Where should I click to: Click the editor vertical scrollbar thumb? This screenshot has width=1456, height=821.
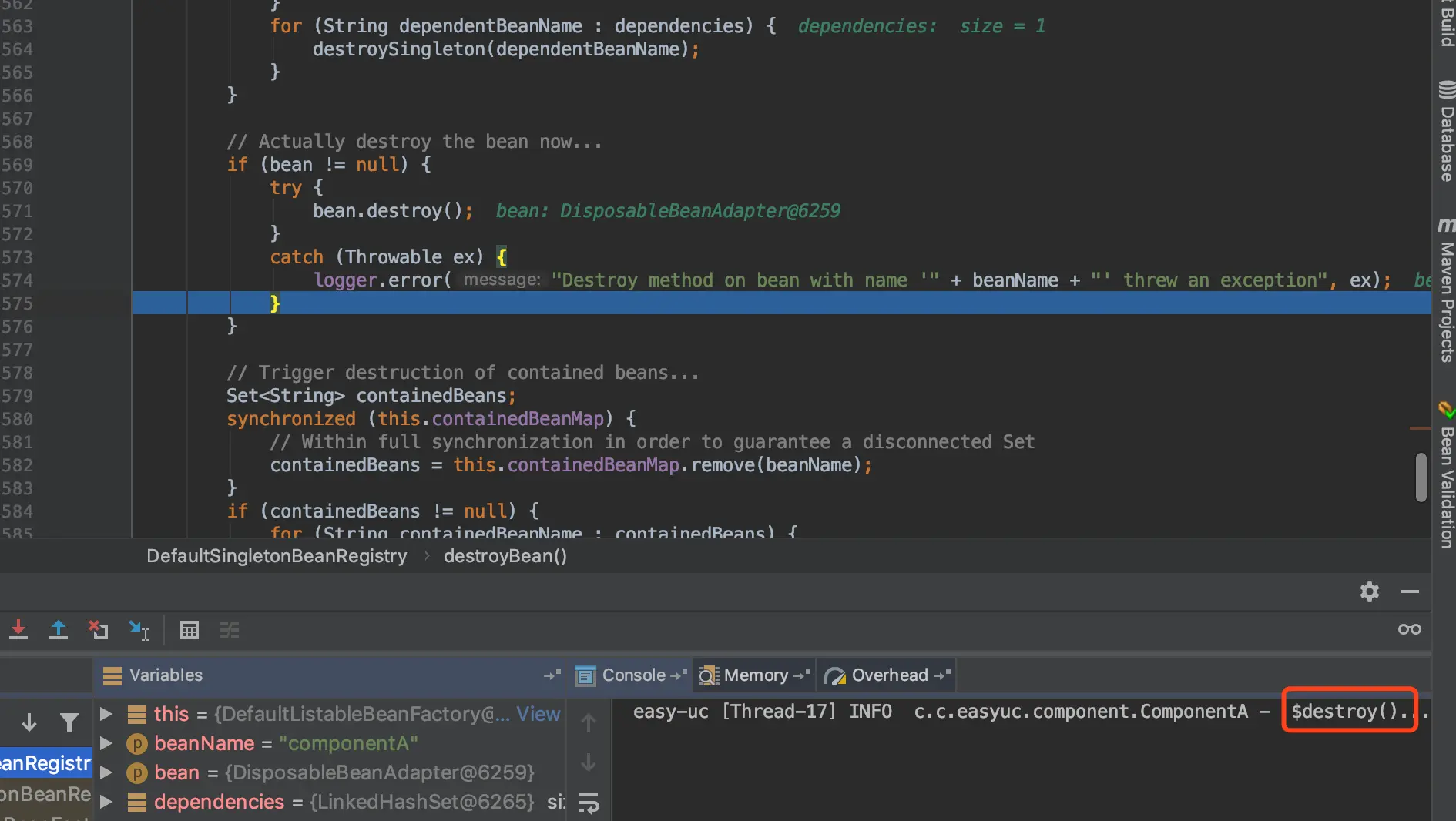tap(1421, 478)
